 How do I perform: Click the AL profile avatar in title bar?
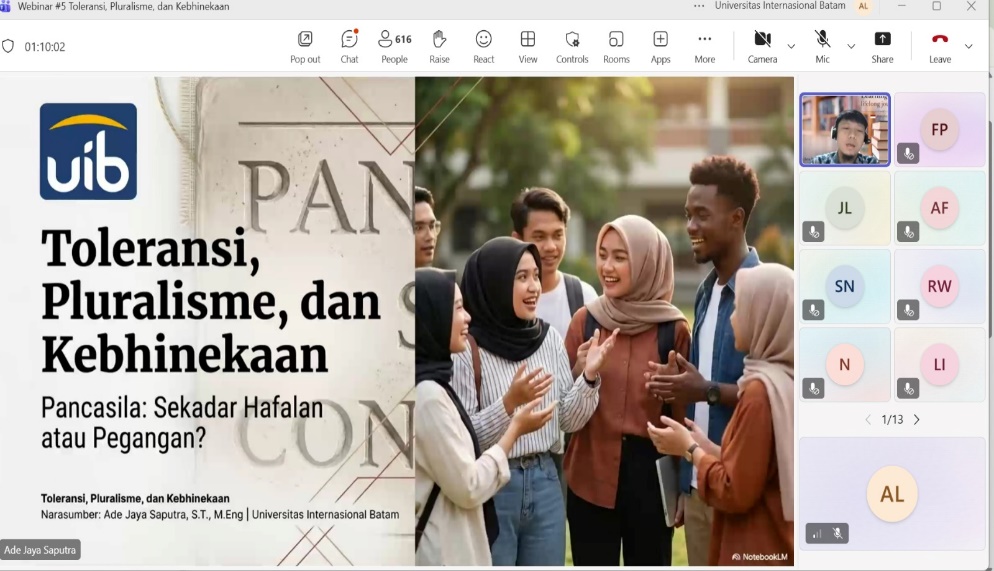pos(863,7)
